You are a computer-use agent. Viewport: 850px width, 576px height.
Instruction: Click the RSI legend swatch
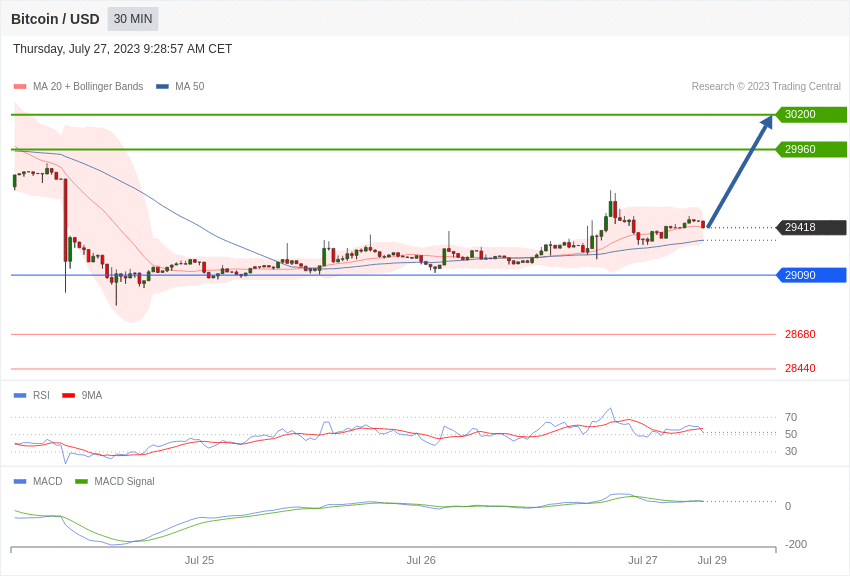pos(20,396)
